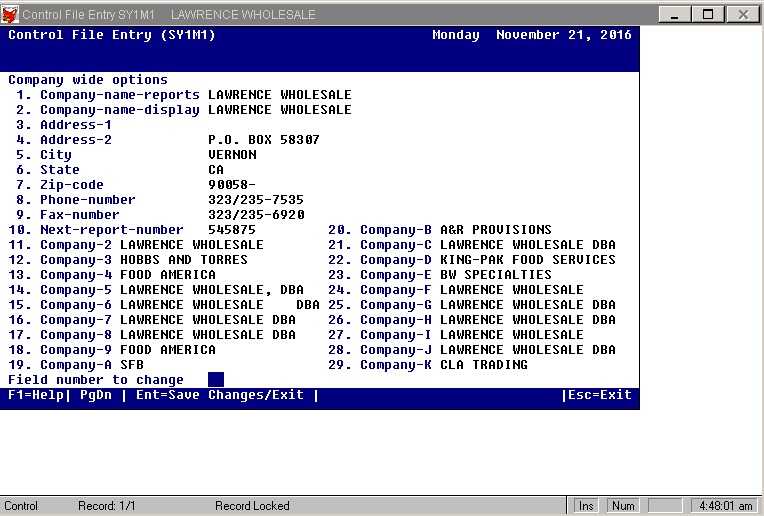Click the P.O. BOX 58307 address value

(264, 140)
